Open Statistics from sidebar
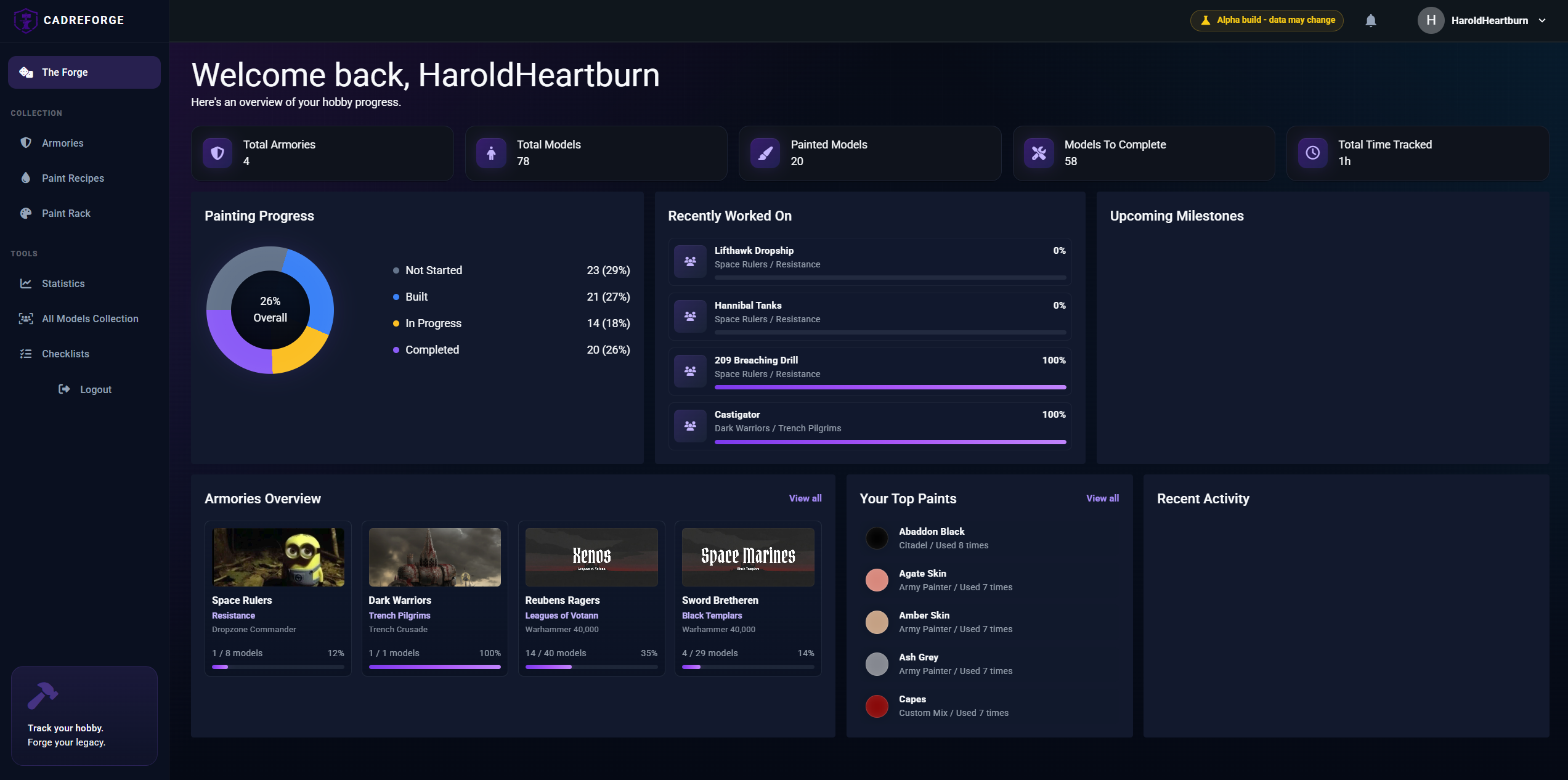Screen dimensions: 1568x780 click(x=84, y=283)
